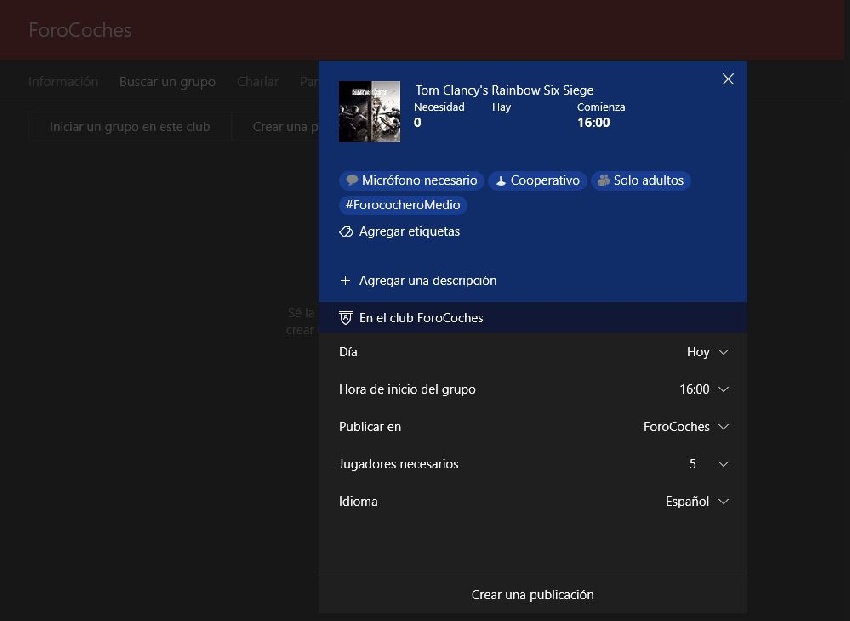Click the Necesidad count value 0
Image resolution: width=850 pixels, height=621 pixels.
417,122
